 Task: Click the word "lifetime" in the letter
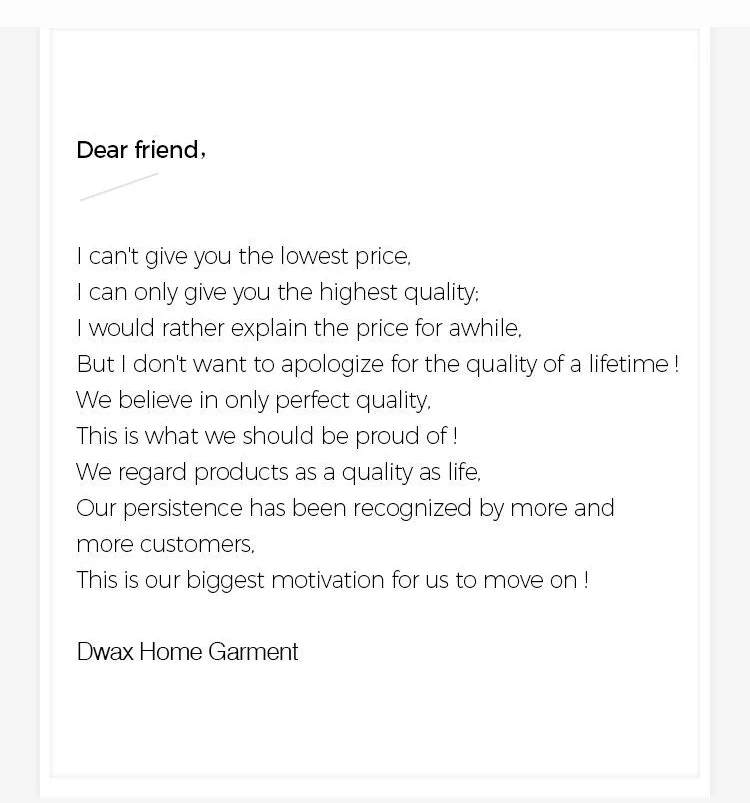pos(628,364)
